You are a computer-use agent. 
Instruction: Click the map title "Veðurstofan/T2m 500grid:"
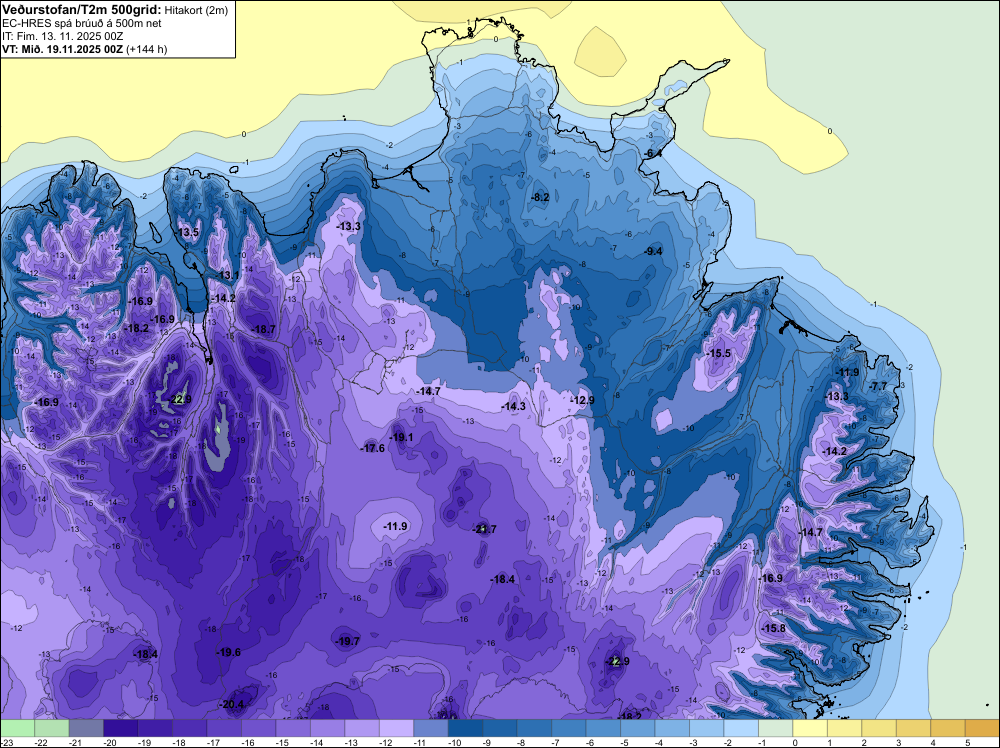point(82,9)
